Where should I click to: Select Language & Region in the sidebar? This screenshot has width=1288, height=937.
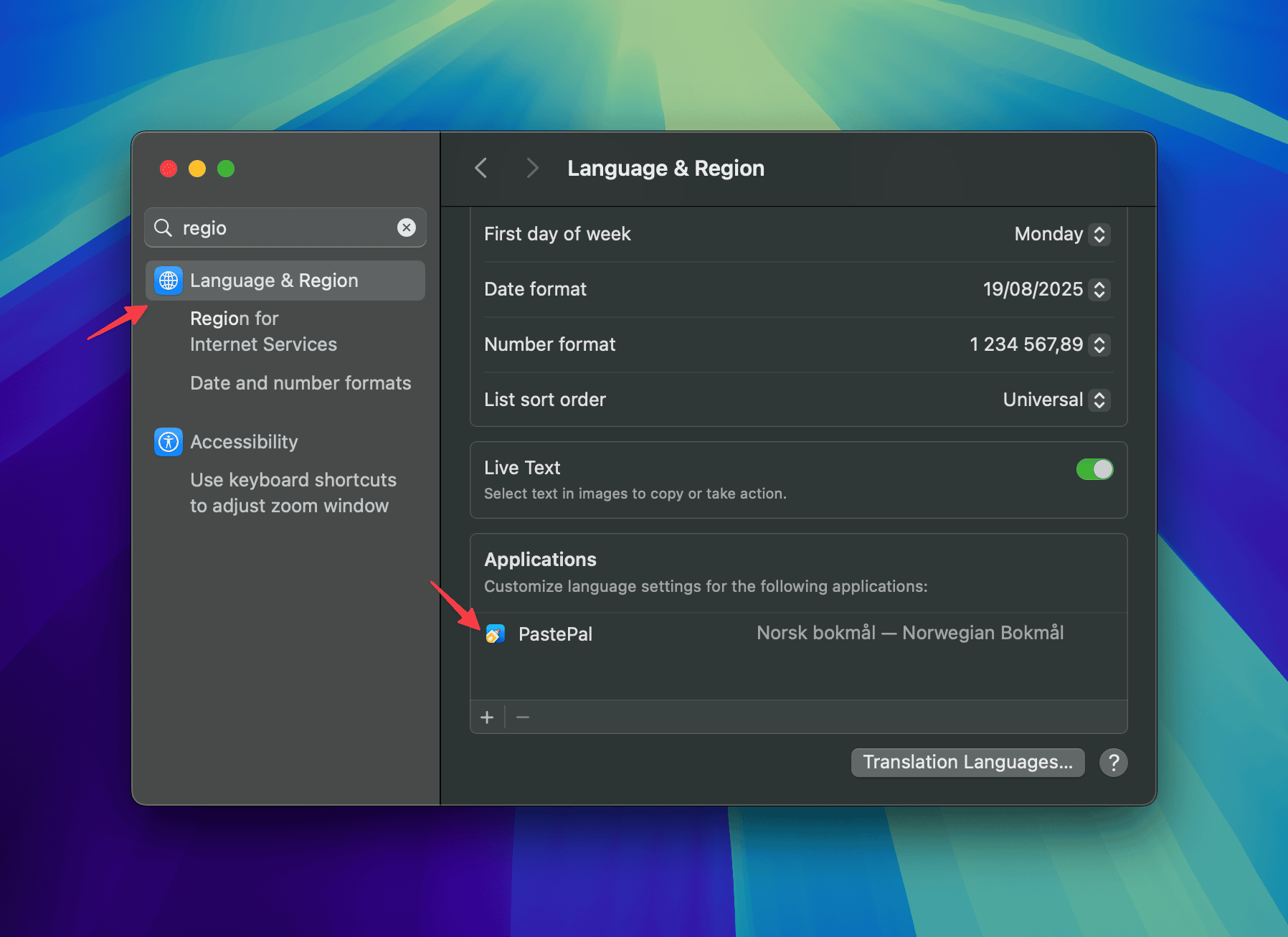point(285,281)
